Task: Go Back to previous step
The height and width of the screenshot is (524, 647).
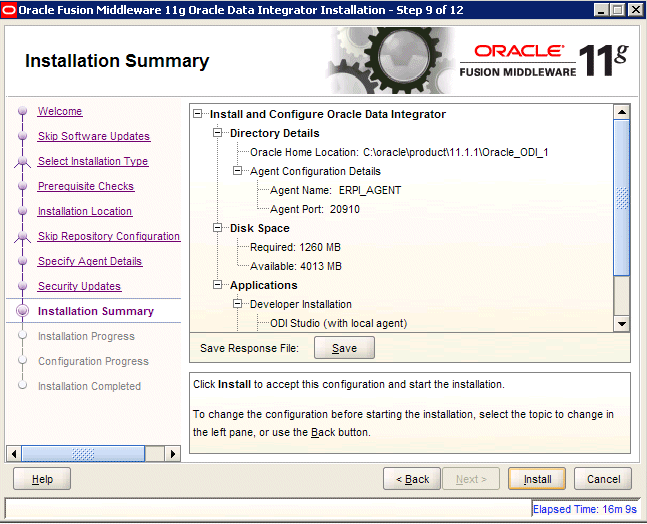Action: [412, 479]
